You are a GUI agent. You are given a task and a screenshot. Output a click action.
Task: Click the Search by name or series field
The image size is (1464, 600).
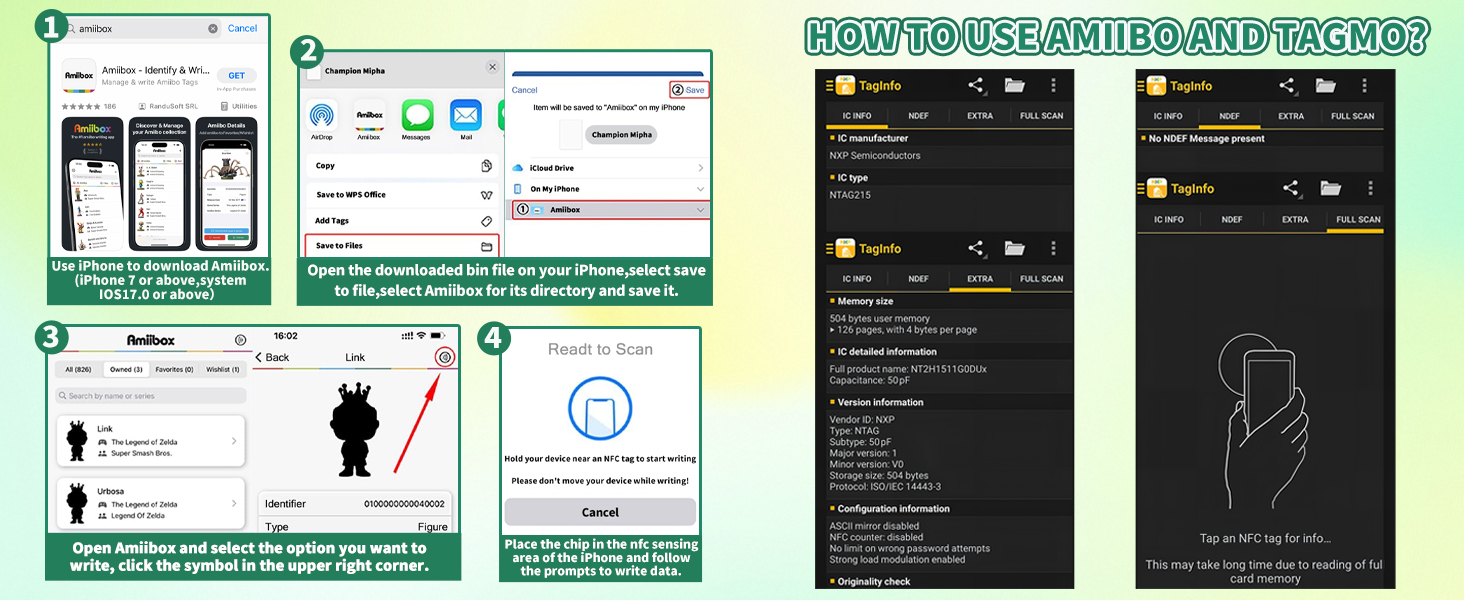pyautogui.click(x=151, y=396)
